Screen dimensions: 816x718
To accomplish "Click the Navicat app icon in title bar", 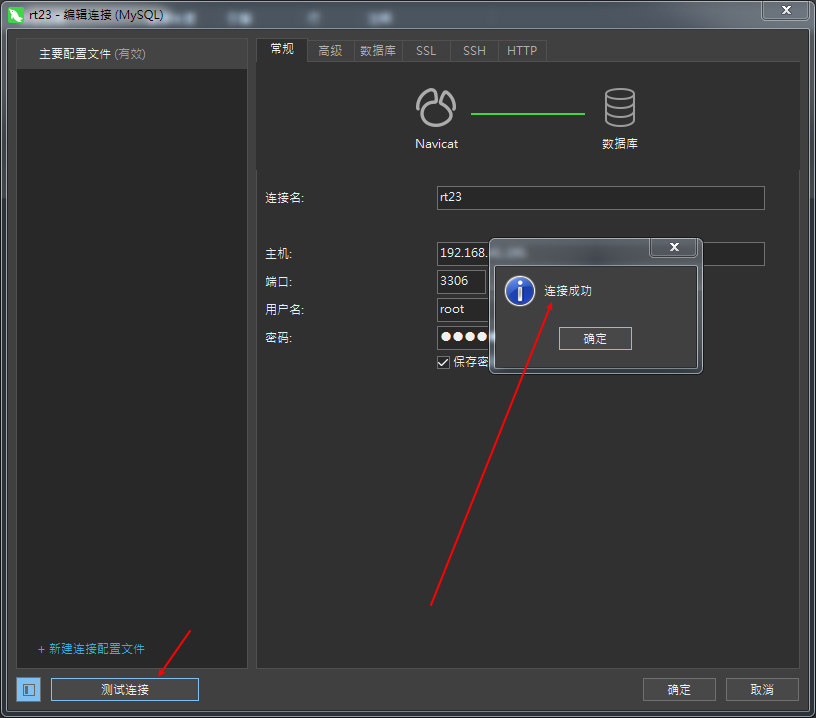I will pyautogui.click(x=16, y=15).
